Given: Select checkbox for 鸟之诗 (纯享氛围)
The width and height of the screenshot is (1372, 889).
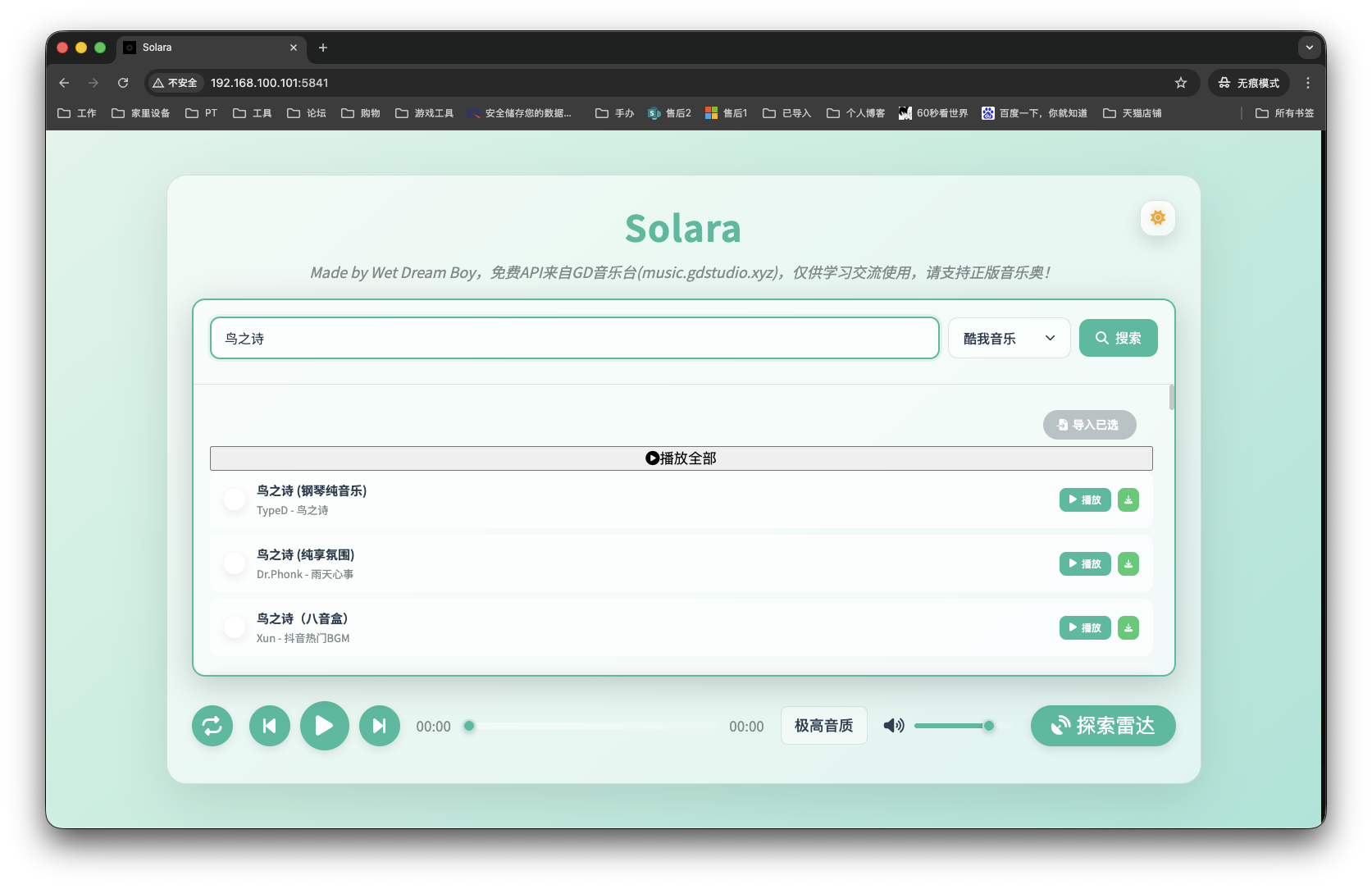Looking at the screenshot, I should (x=235, y=563).
